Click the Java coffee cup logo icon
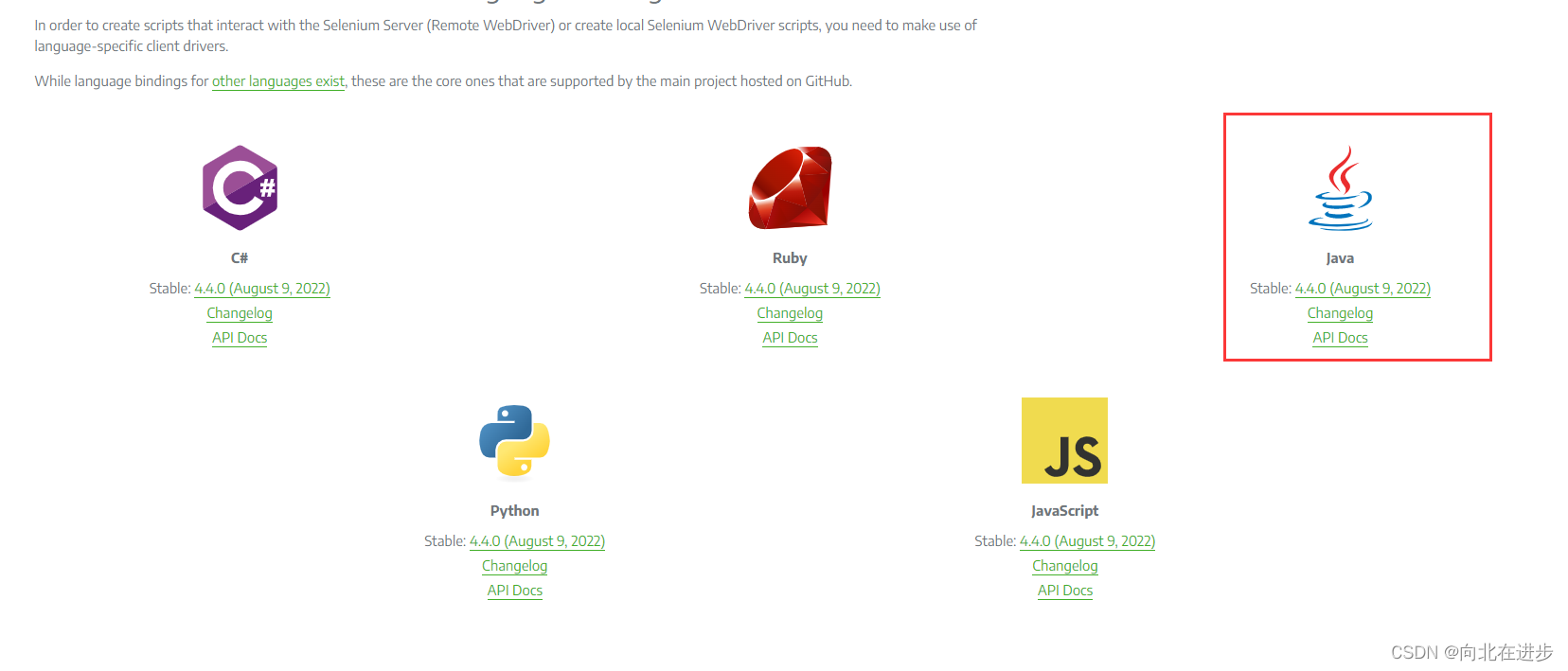The image size is (1568, 671). 1340,187
